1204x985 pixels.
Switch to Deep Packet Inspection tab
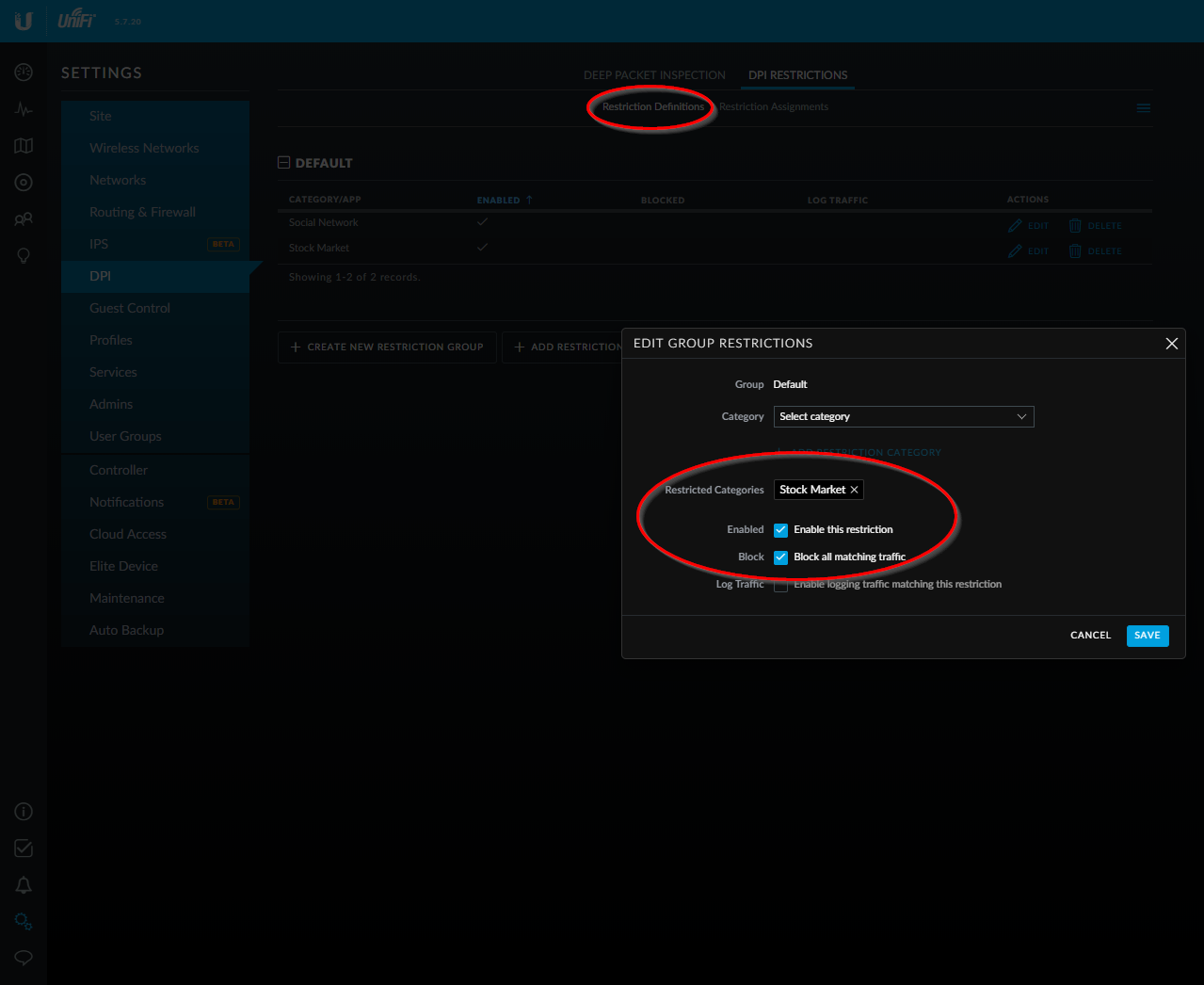(654, 75)
